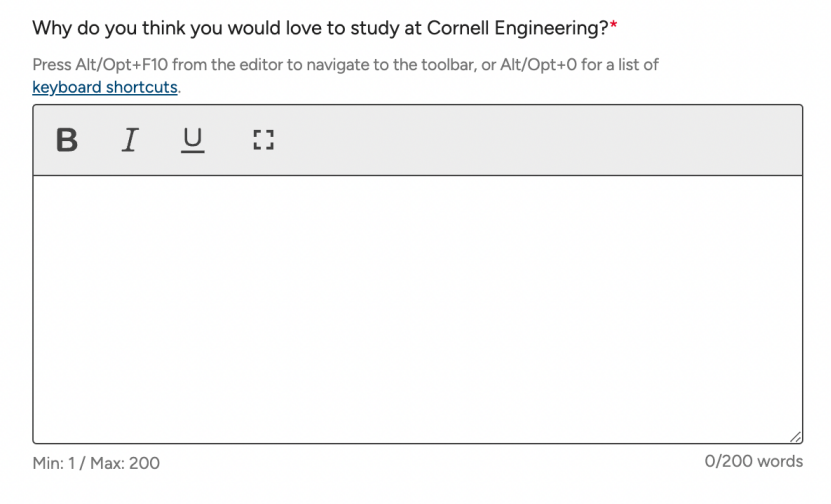831x504 pixels.
Task: Click the 0/200 words counter
Action: tap(754, 462)
